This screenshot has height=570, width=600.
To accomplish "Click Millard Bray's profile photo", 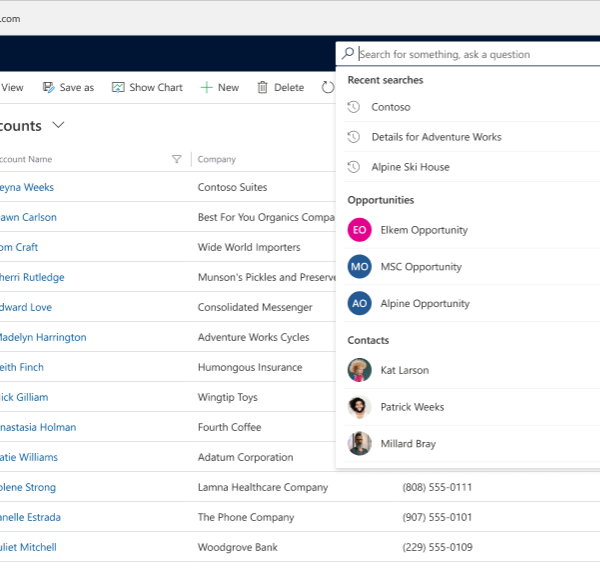I will click(359, 443).
